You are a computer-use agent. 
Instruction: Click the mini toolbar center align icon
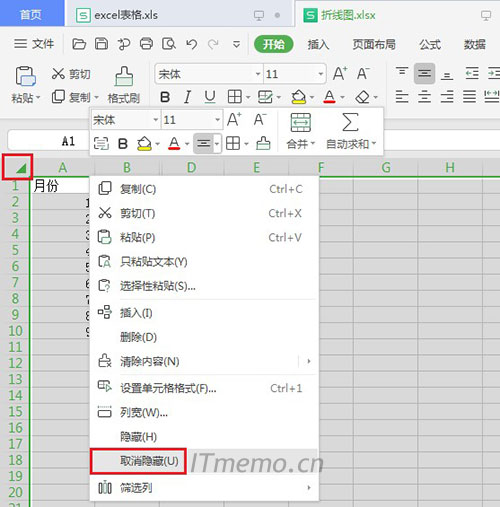[203, 144]
